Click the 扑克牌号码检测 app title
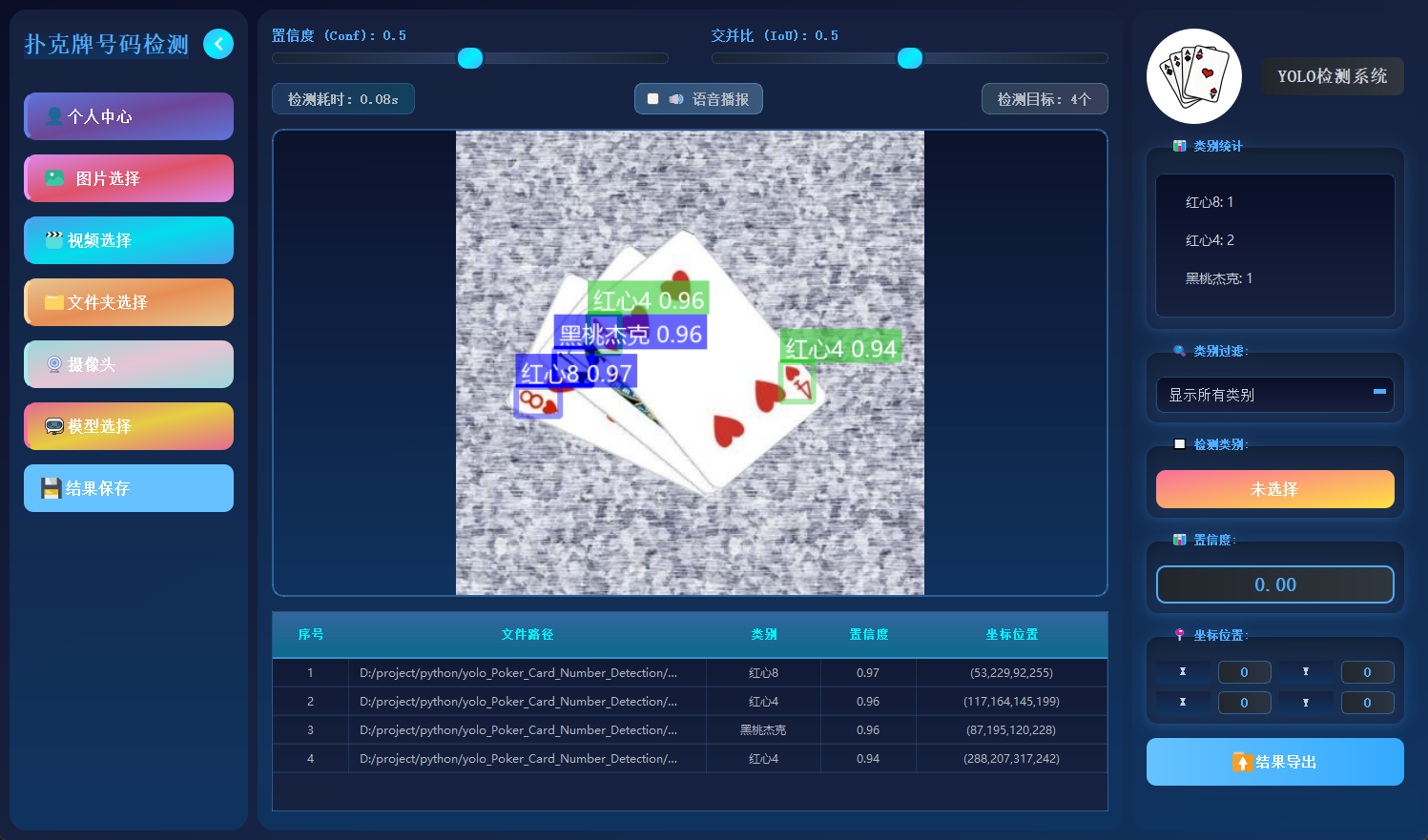 (x=107, y=44)
